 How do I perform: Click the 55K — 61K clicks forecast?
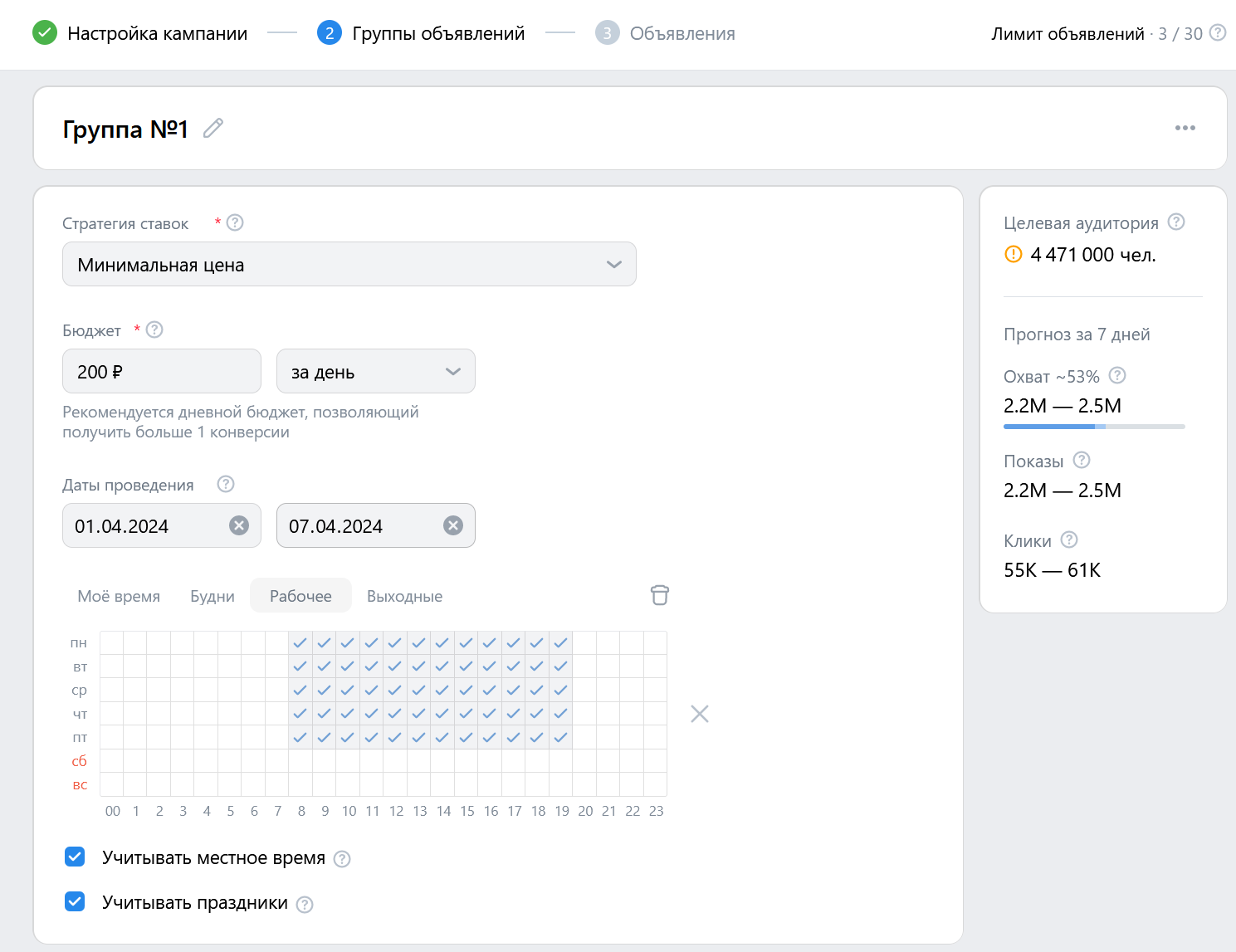[x=1052, y=570]
